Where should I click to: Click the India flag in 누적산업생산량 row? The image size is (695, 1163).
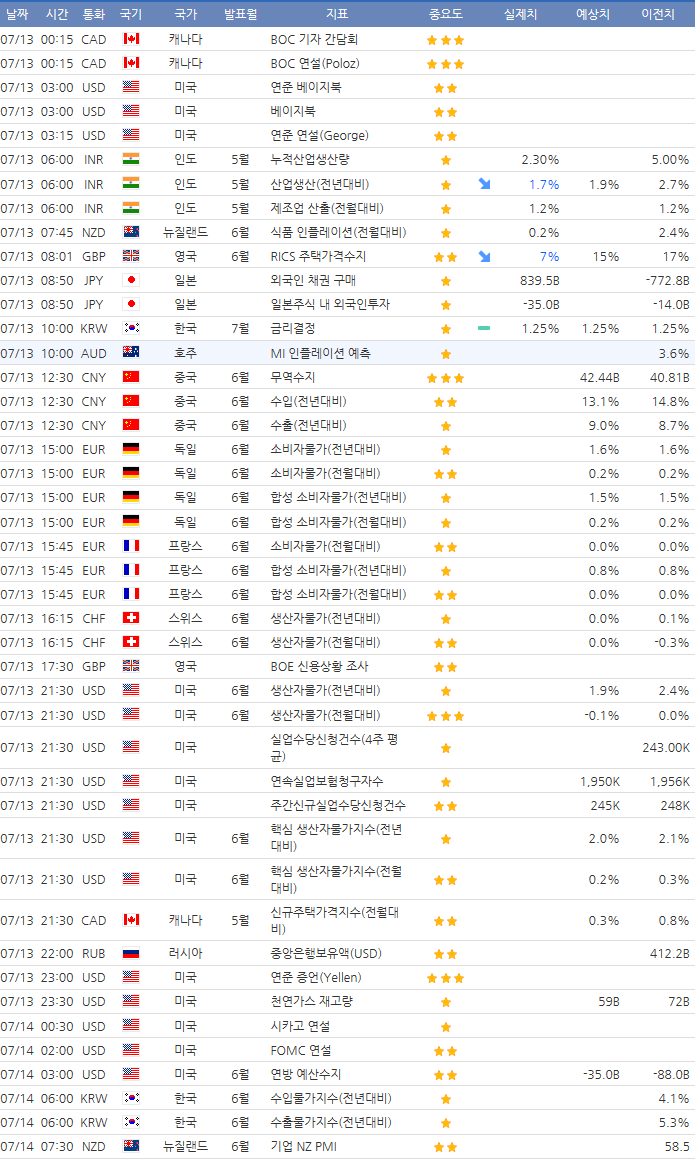(131, 159)
